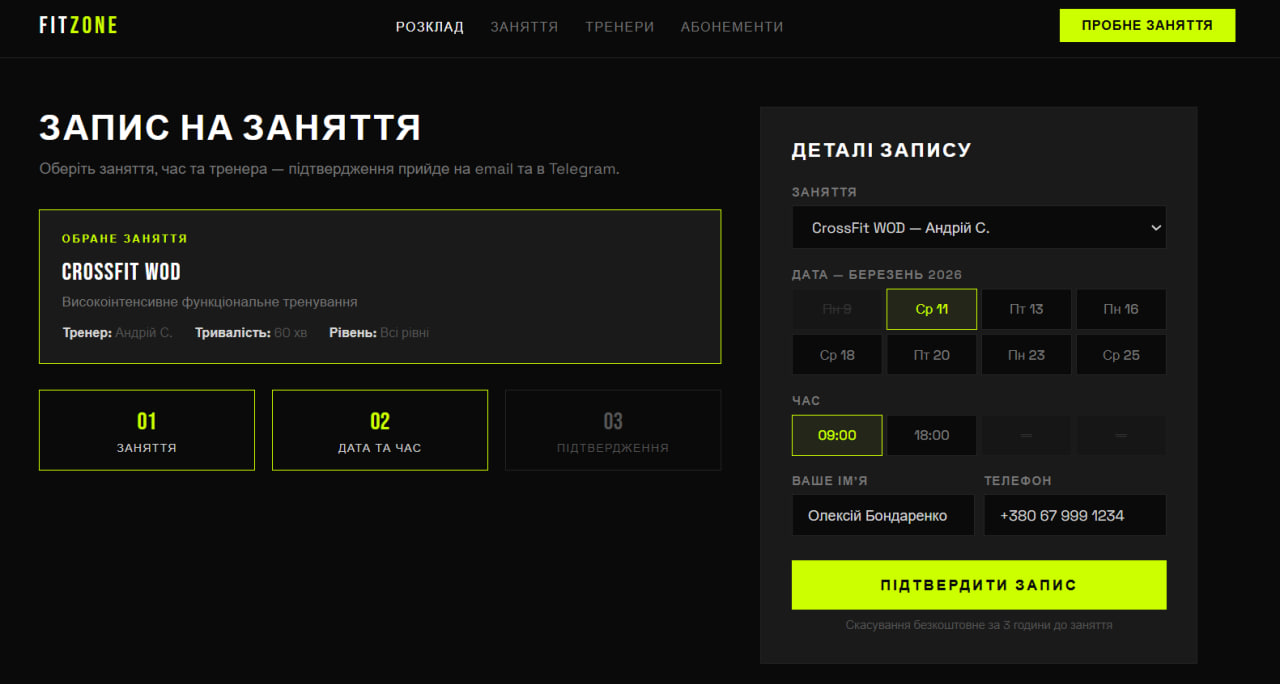Viewport: 1280px width, 684px height.
Task: Click the ПІДТВЕРДИТИ ЗАПИС button
Action: (978, 584)
